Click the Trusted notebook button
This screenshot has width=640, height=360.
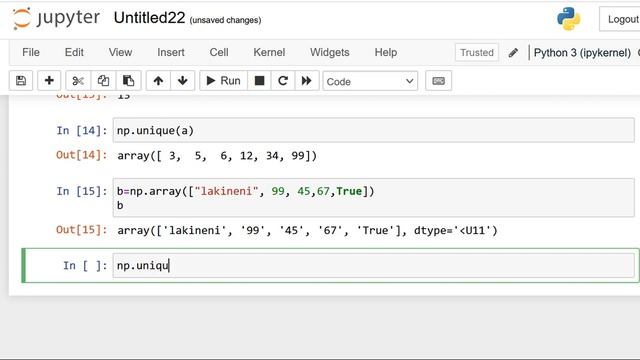pos(477,53)
